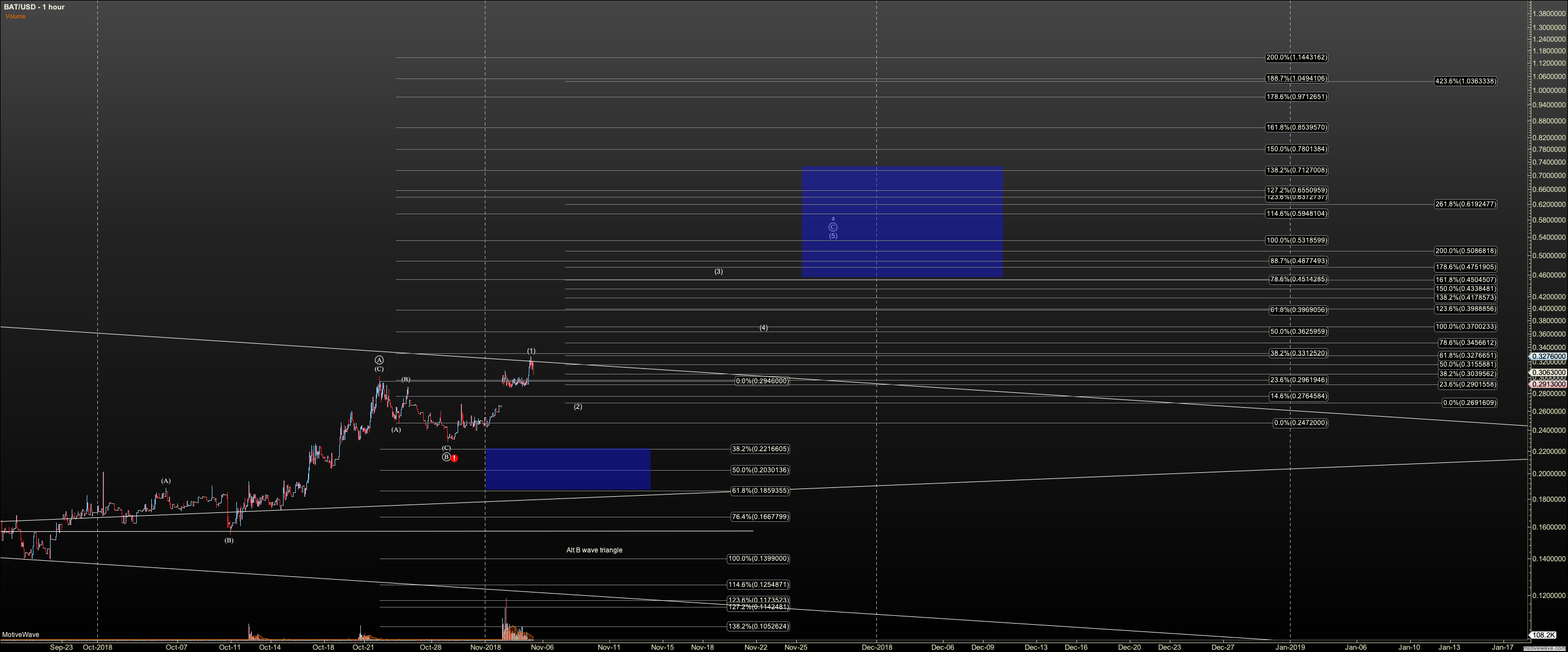Click the BAT/USD - 1 hour title

[34, 7]
